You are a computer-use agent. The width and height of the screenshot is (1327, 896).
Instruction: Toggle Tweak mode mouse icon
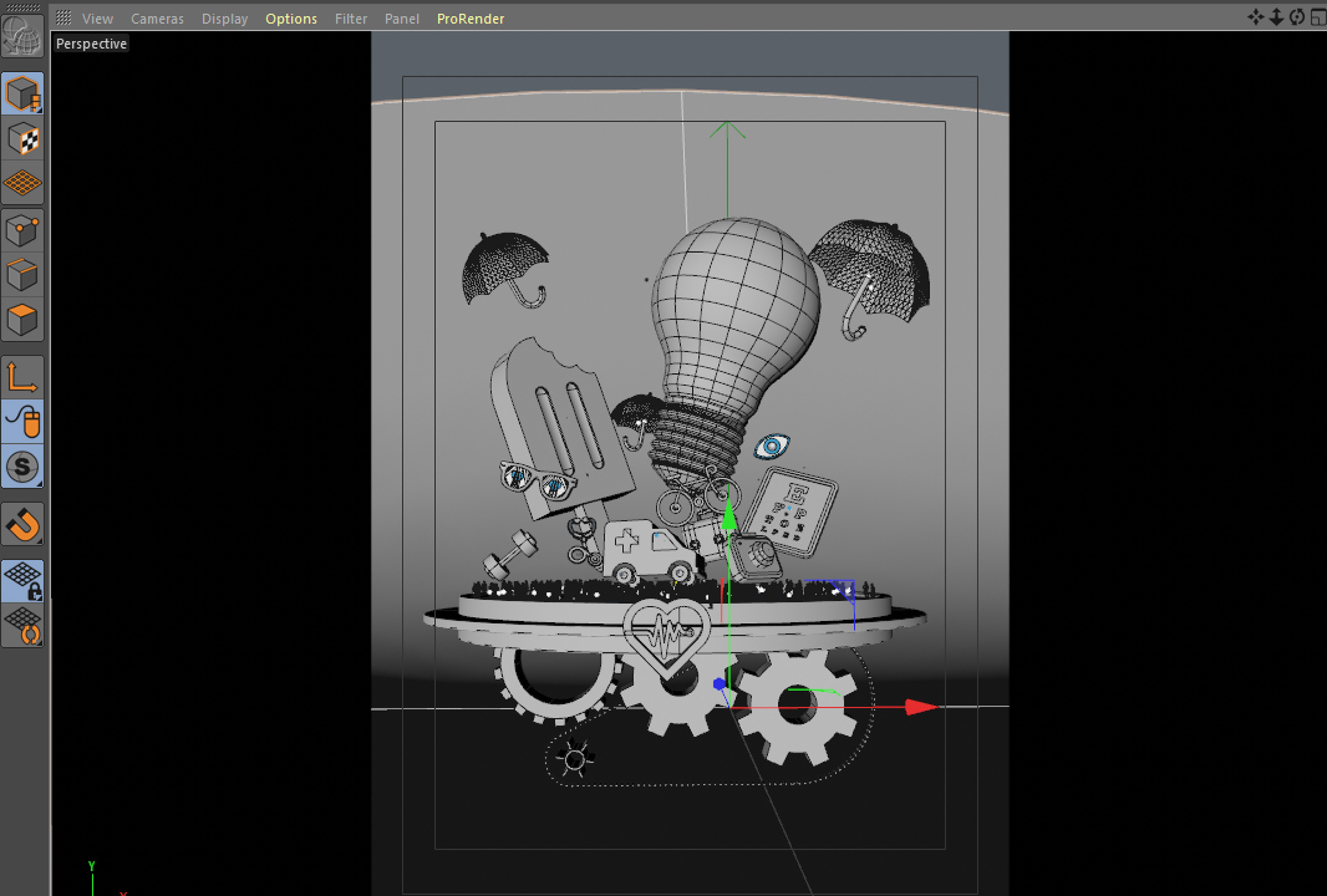point(22,421)
